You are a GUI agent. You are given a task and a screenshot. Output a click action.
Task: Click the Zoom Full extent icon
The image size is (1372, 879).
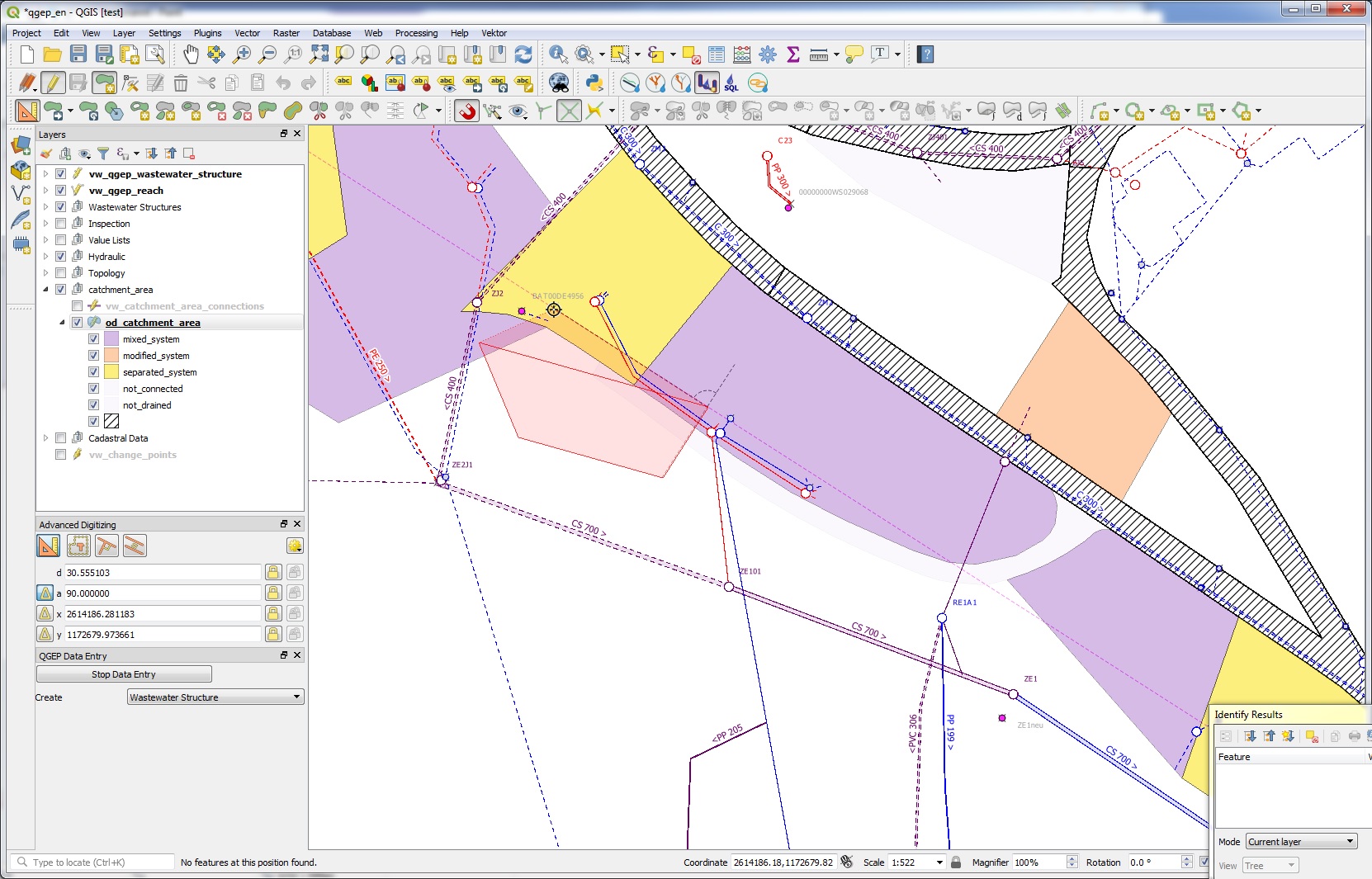tap(319, 54)
